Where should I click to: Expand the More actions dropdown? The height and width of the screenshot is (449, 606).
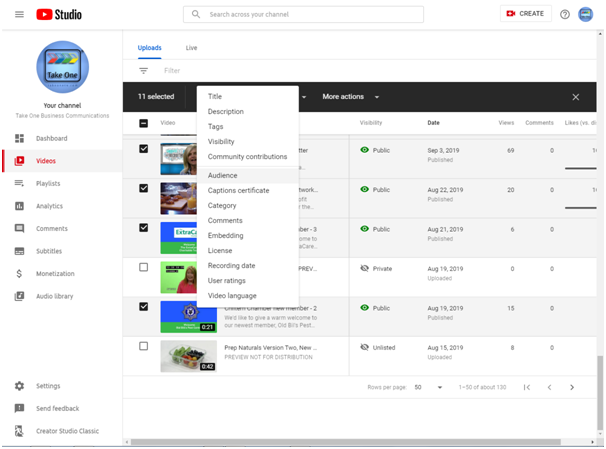[350, 97]
